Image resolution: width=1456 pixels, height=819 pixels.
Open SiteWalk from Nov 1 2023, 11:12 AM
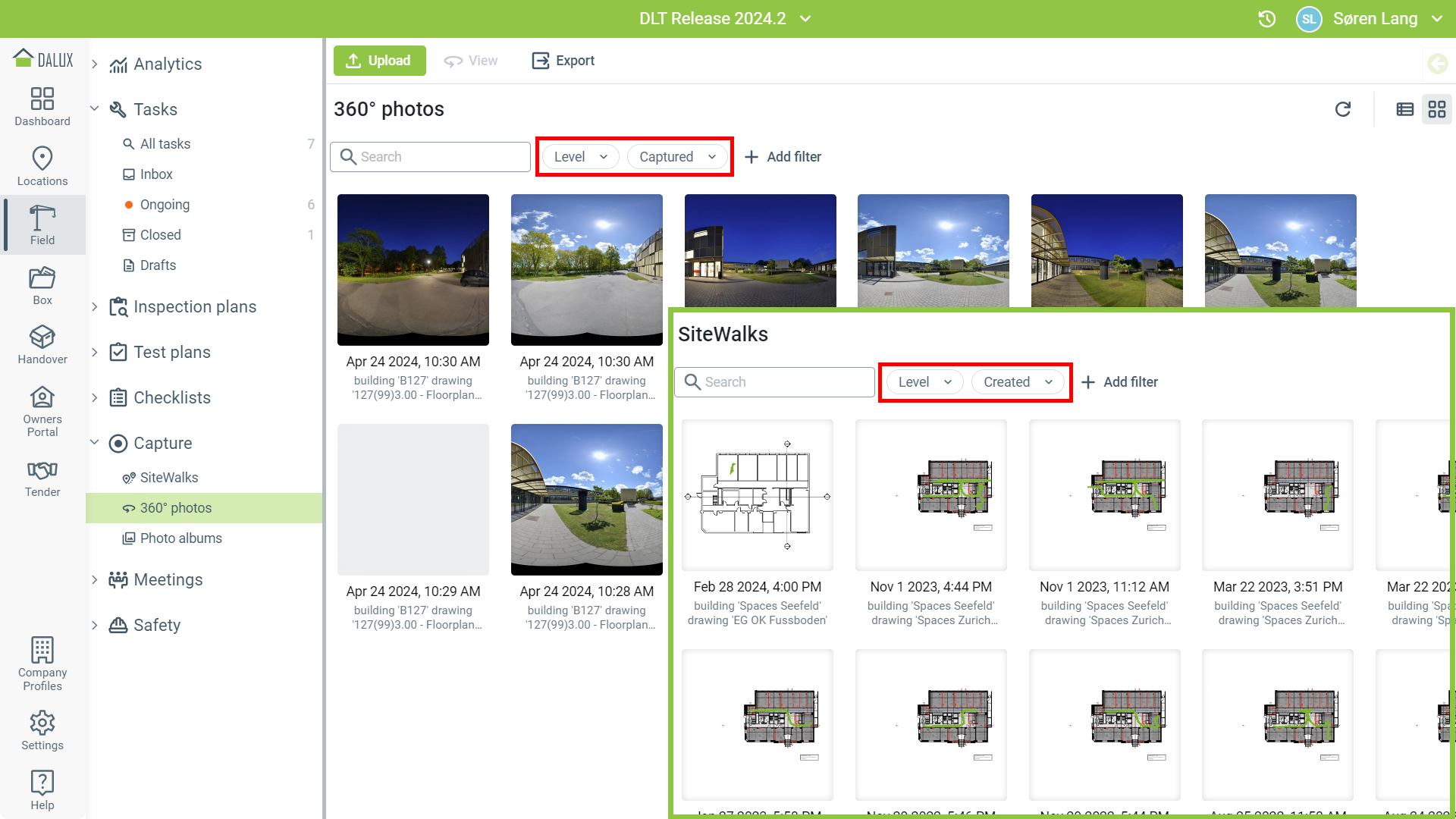coord(1105,495)
